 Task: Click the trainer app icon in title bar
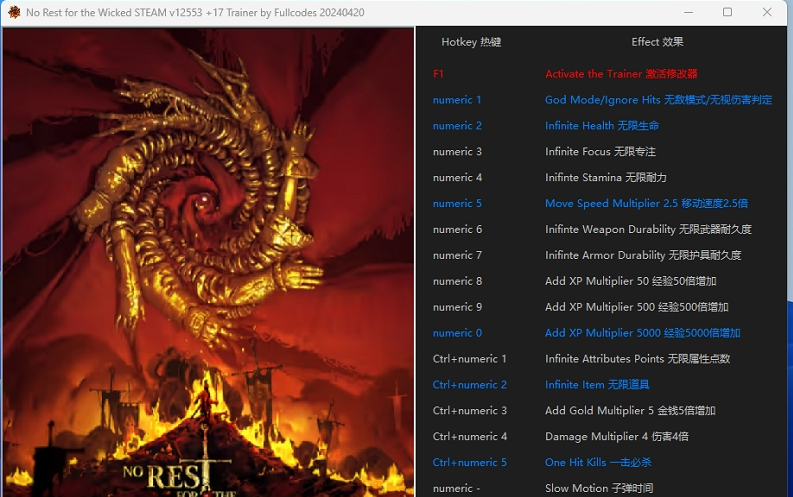[x=14, y=12]
